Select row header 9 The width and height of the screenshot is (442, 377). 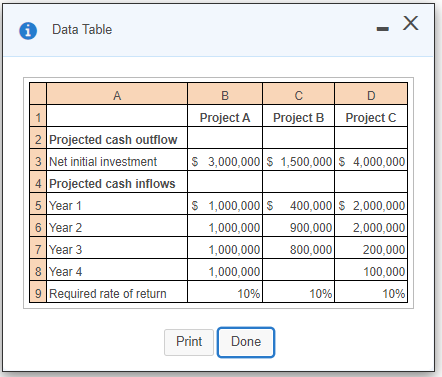tap(38, 292)
